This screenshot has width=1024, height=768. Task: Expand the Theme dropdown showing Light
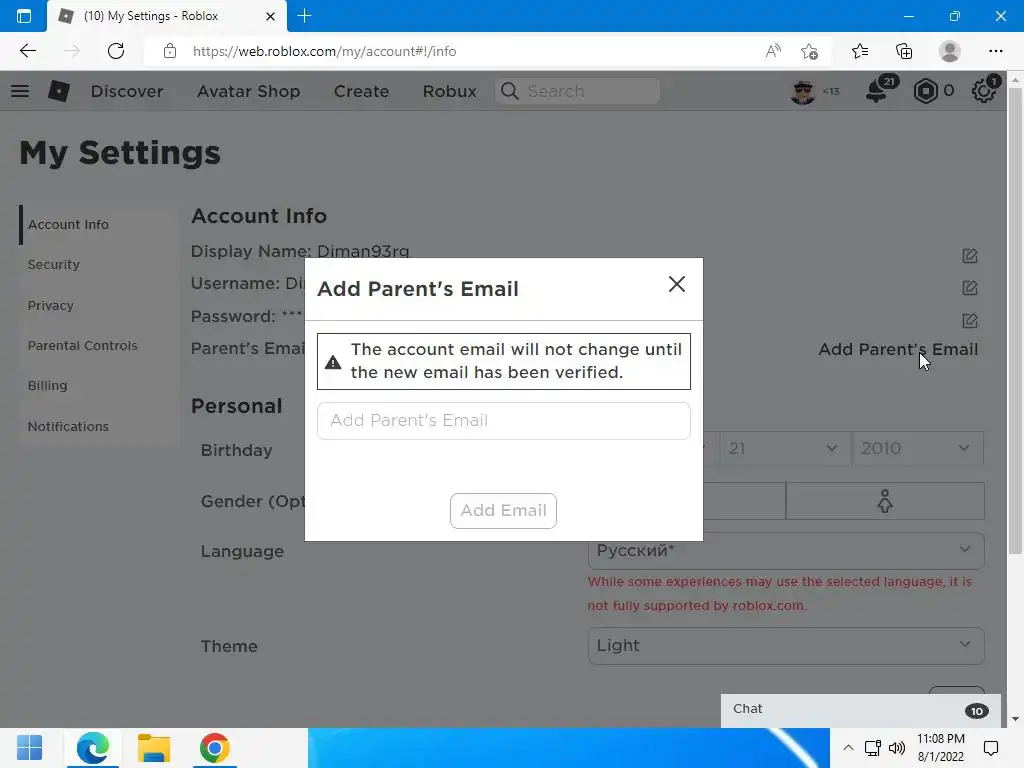[786, 646]
